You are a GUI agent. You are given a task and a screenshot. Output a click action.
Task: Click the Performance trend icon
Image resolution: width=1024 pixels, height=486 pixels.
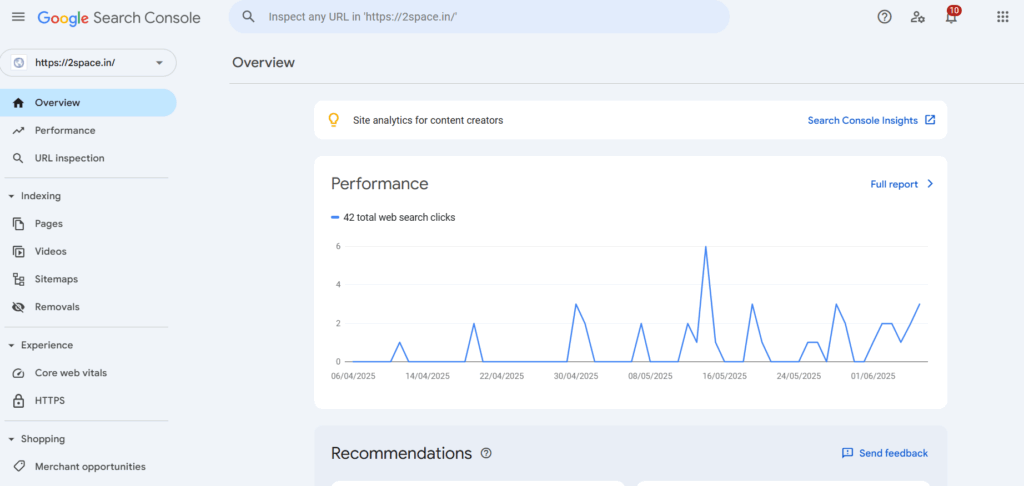pyautogui.click(x=18, y=131)
